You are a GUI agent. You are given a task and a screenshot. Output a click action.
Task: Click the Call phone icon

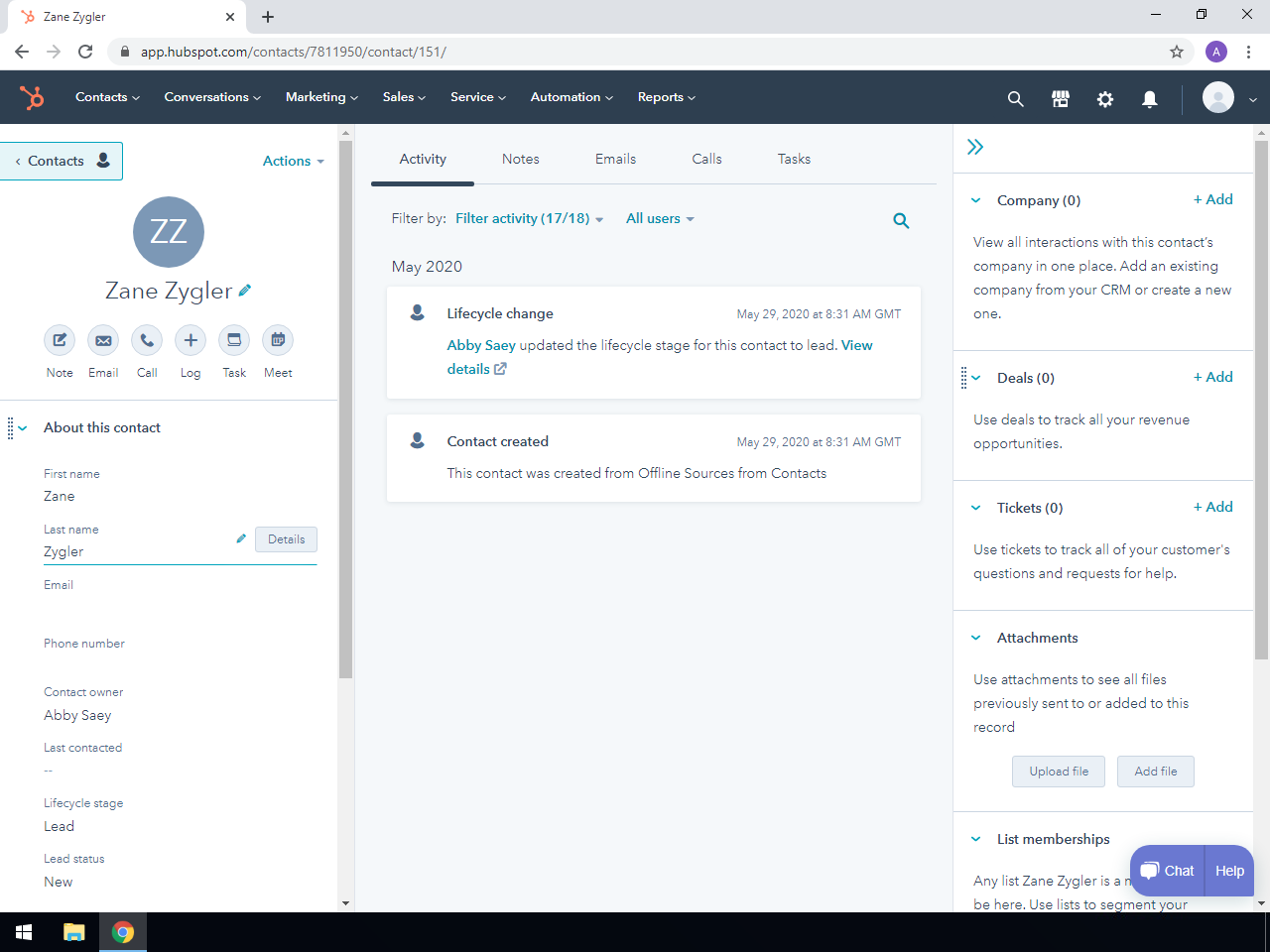pyautogui.click(x=147, y=340)
